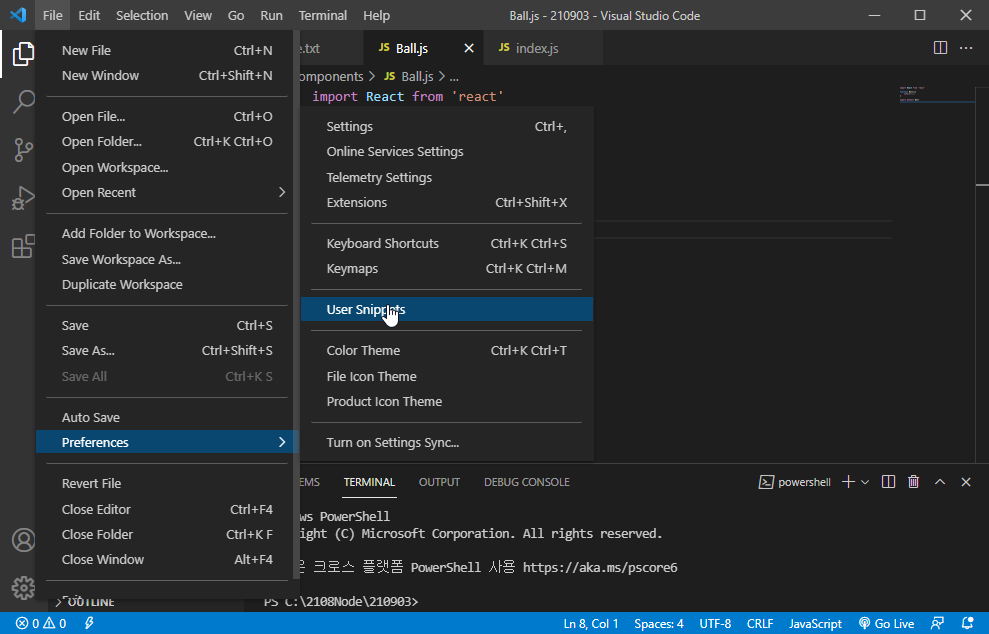Click the code minimap
This screenshot has height=634, width=989.
coord(937,95)
